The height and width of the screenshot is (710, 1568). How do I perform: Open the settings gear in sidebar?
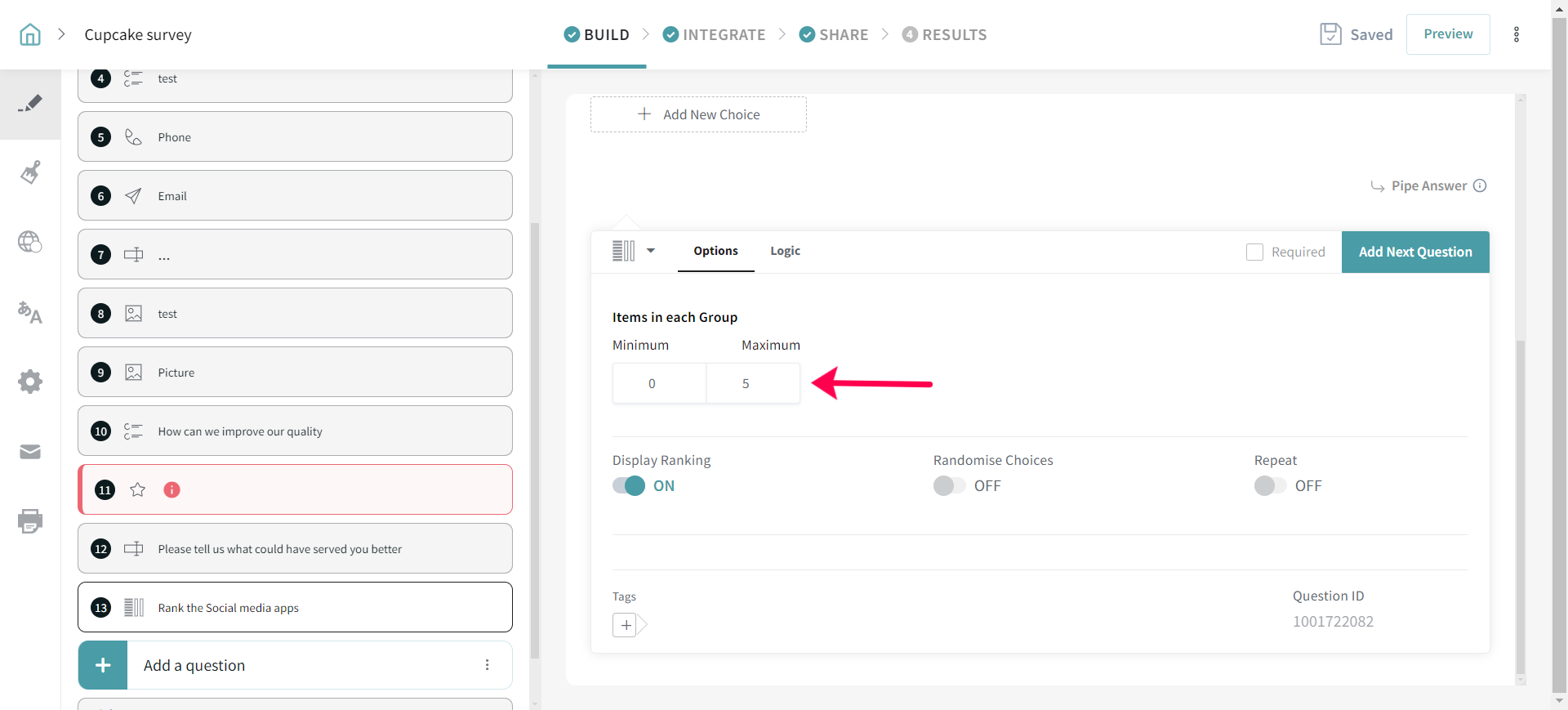[30, 382]
